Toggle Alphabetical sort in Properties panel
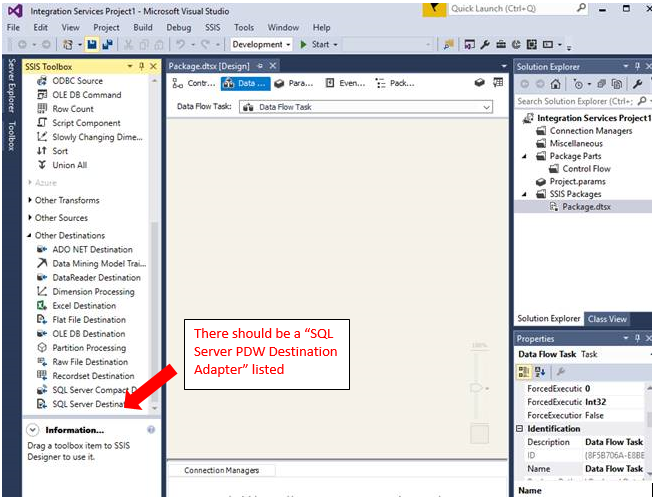658x502 pixels. (x=540, y=372)
